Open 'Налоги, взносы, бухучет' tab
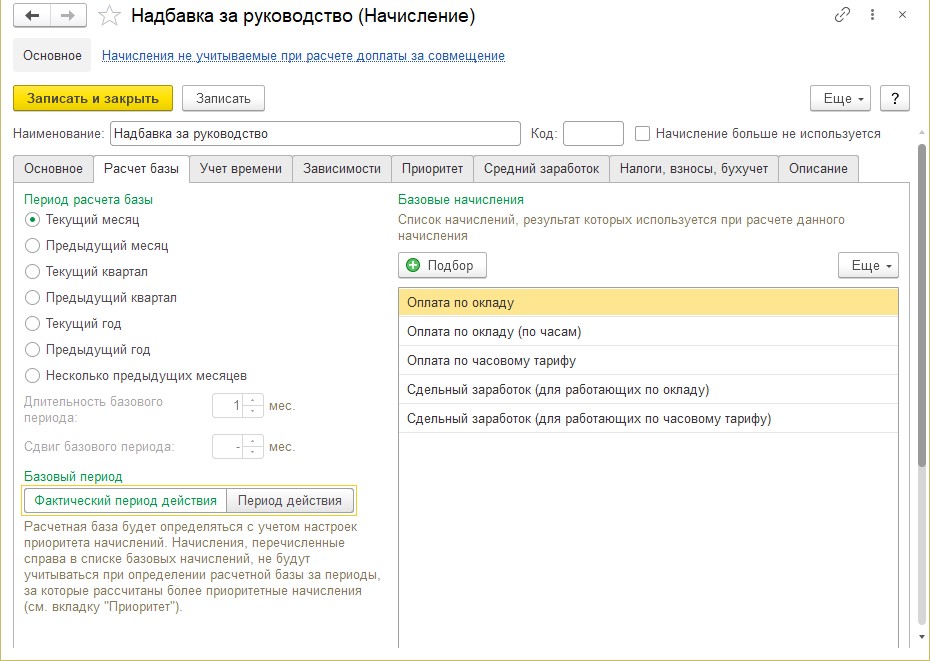Screen dimensions: 930x661 click(694, 169)
